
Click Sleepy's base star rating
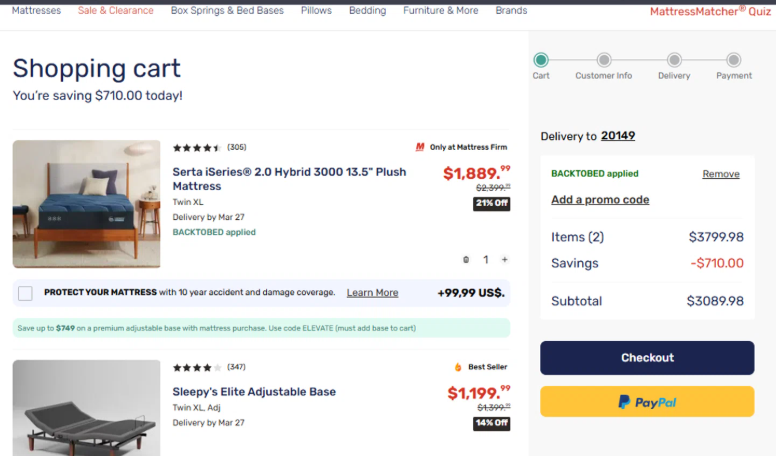click(x=196, y=367)
